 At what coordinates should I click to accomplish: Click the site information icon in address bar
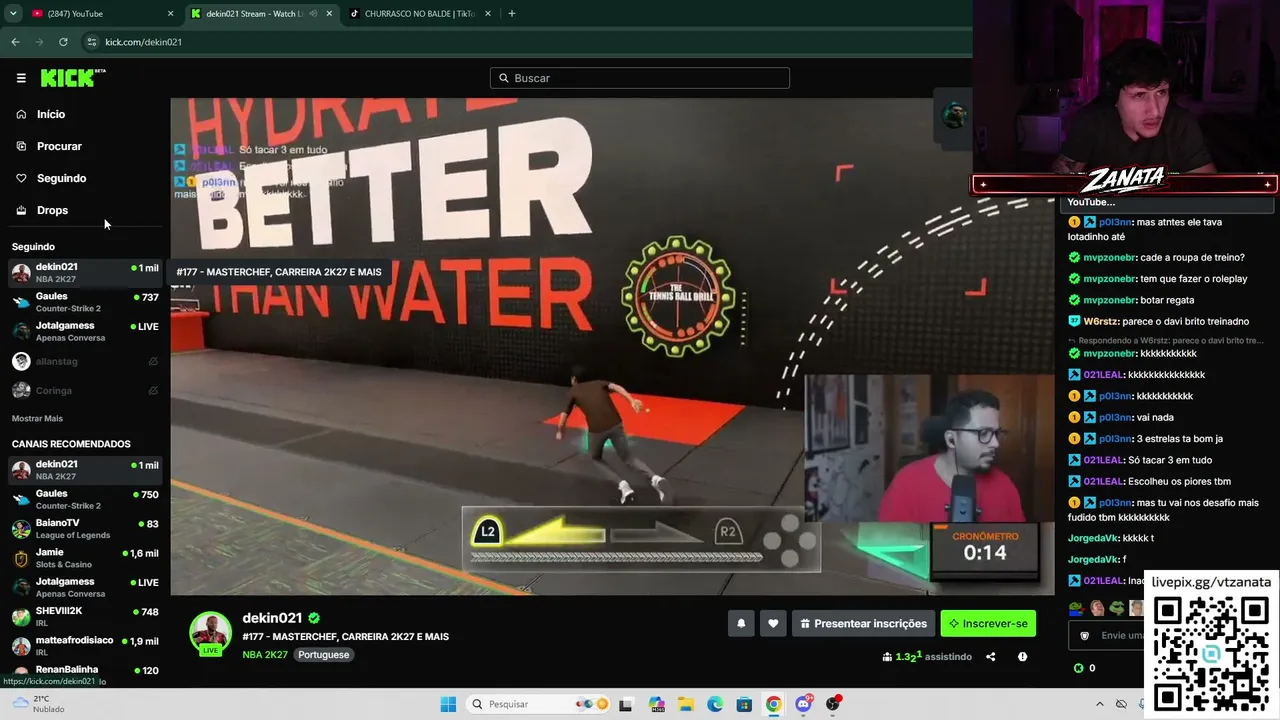(92, 42)
